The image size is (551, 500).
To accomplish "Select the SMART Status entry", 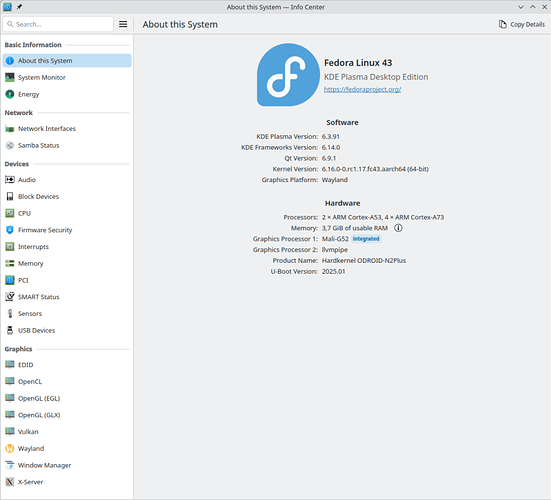I will [67, 297].
